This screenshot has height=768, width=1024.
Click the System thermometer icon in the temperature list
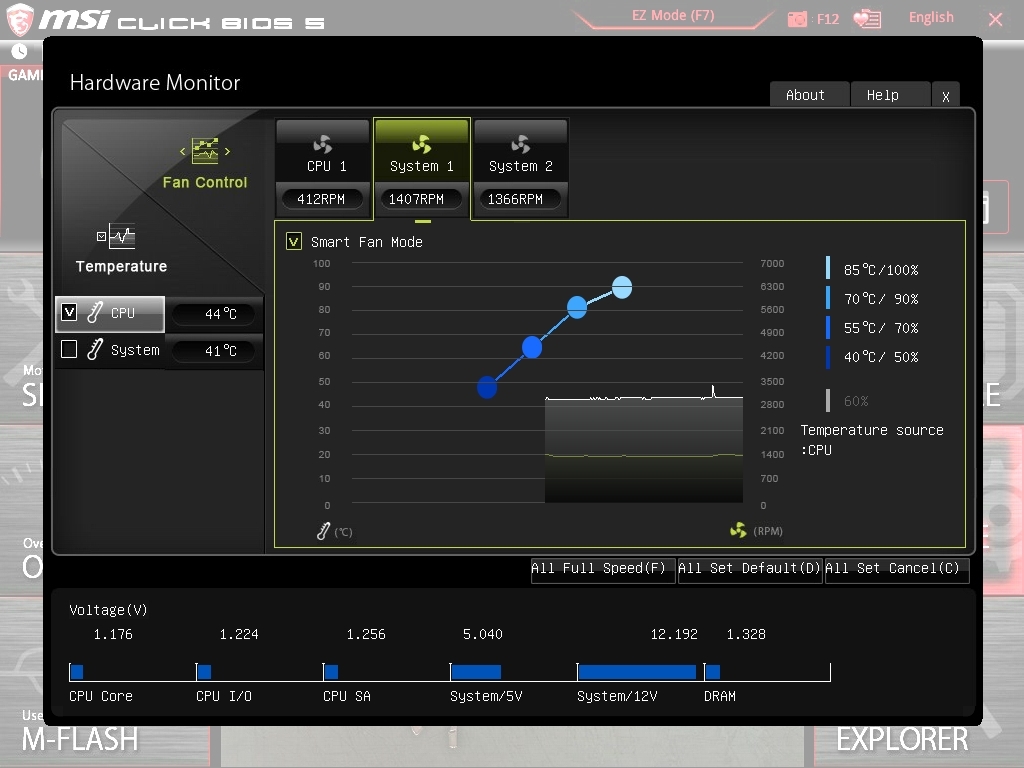(95, 350)
